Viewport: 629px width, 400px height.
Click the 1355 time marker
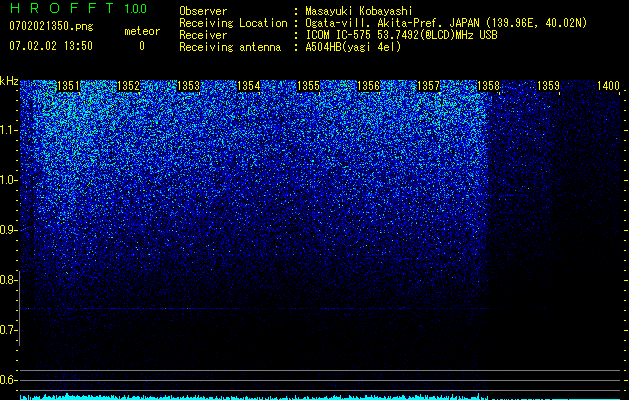click(308, 86)
